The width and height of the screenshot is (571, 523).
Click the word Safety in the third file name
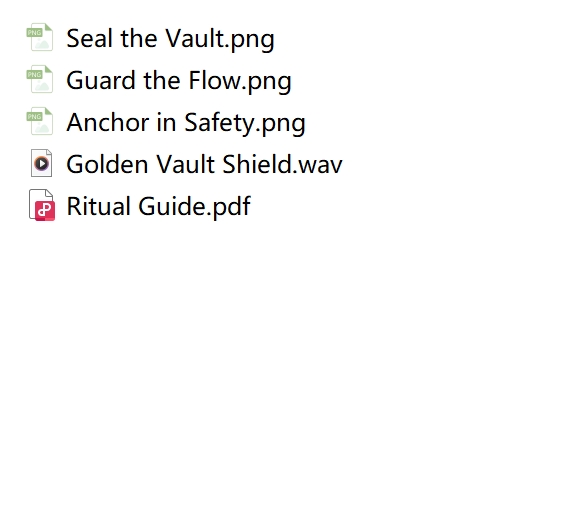pos(219,122)
